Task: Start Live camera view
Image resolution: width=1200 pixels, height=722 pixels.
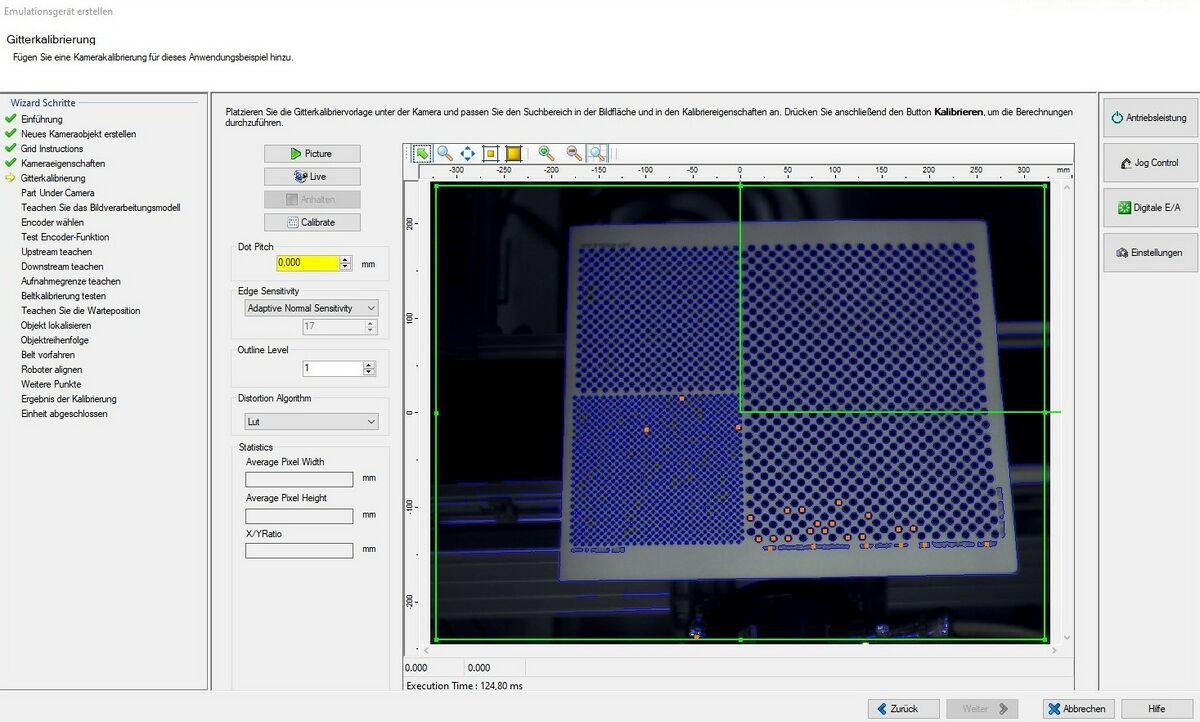Action: pos(312,176)
